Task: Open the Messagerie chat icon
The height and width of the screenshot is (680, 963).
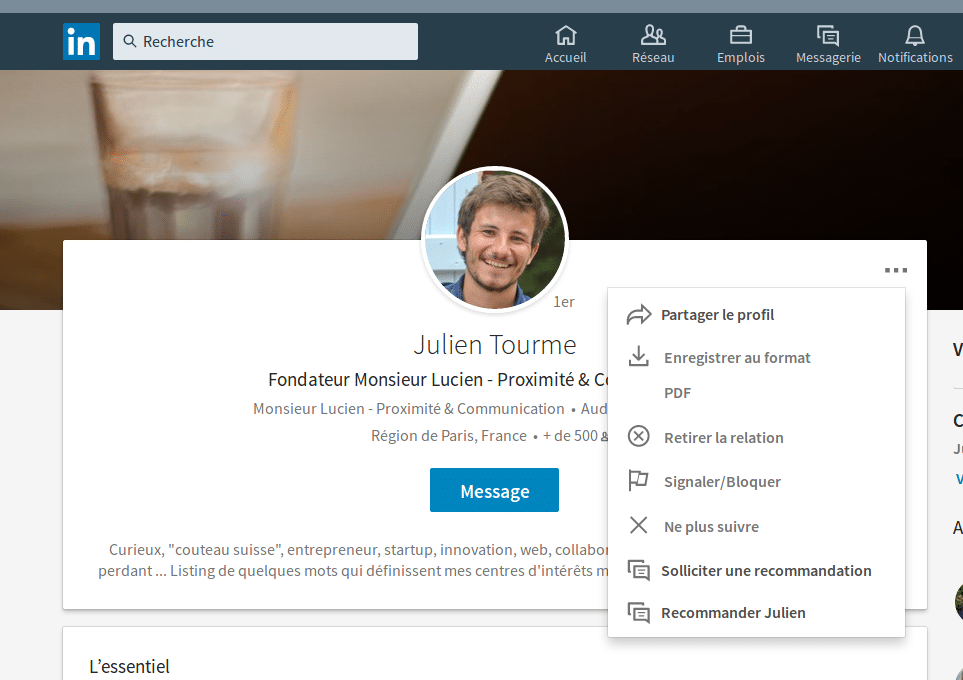Action: [828, 35]
